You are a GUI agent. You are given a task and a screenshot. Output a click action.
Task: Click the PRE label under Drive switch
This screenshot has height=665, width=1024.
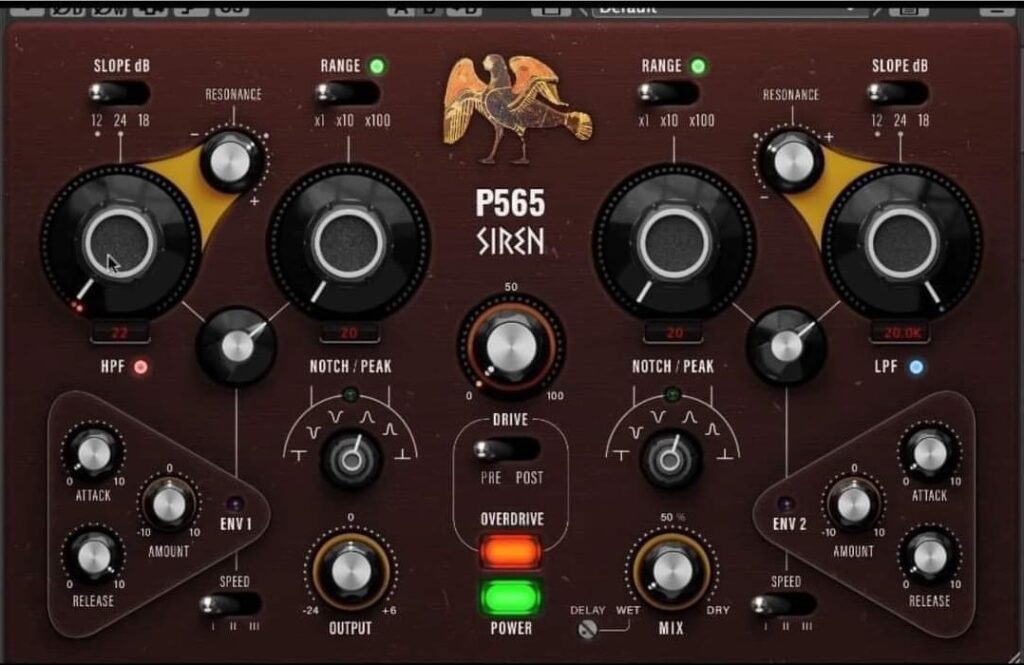tap(490, 478)
